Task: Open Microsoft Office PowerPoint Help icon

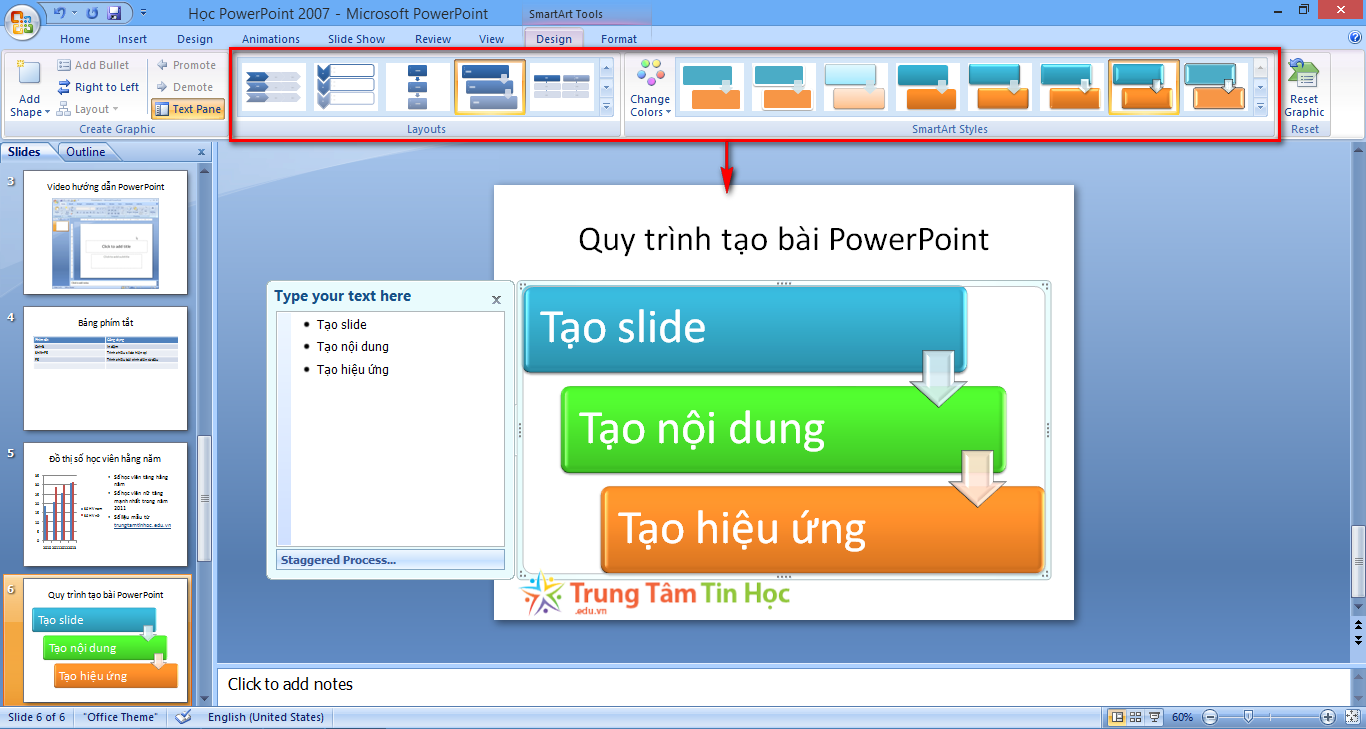Action: point(1355,38)
